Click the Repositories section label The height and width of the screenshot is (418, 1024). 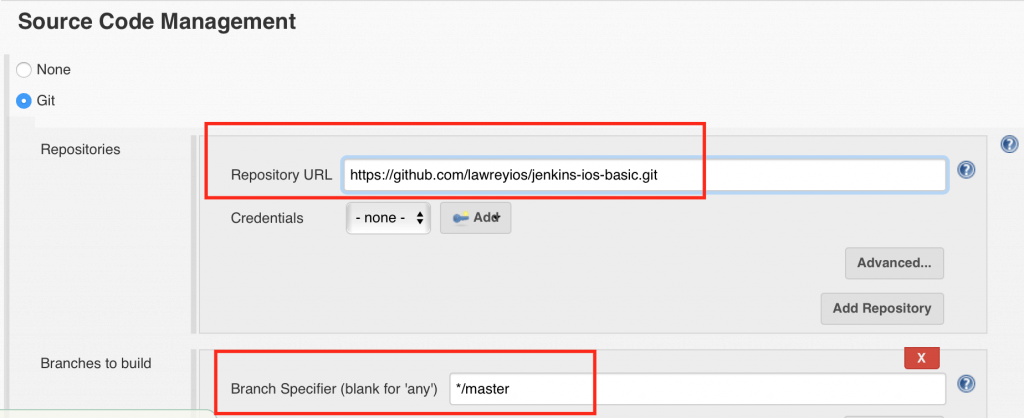[x=80, y=149]
